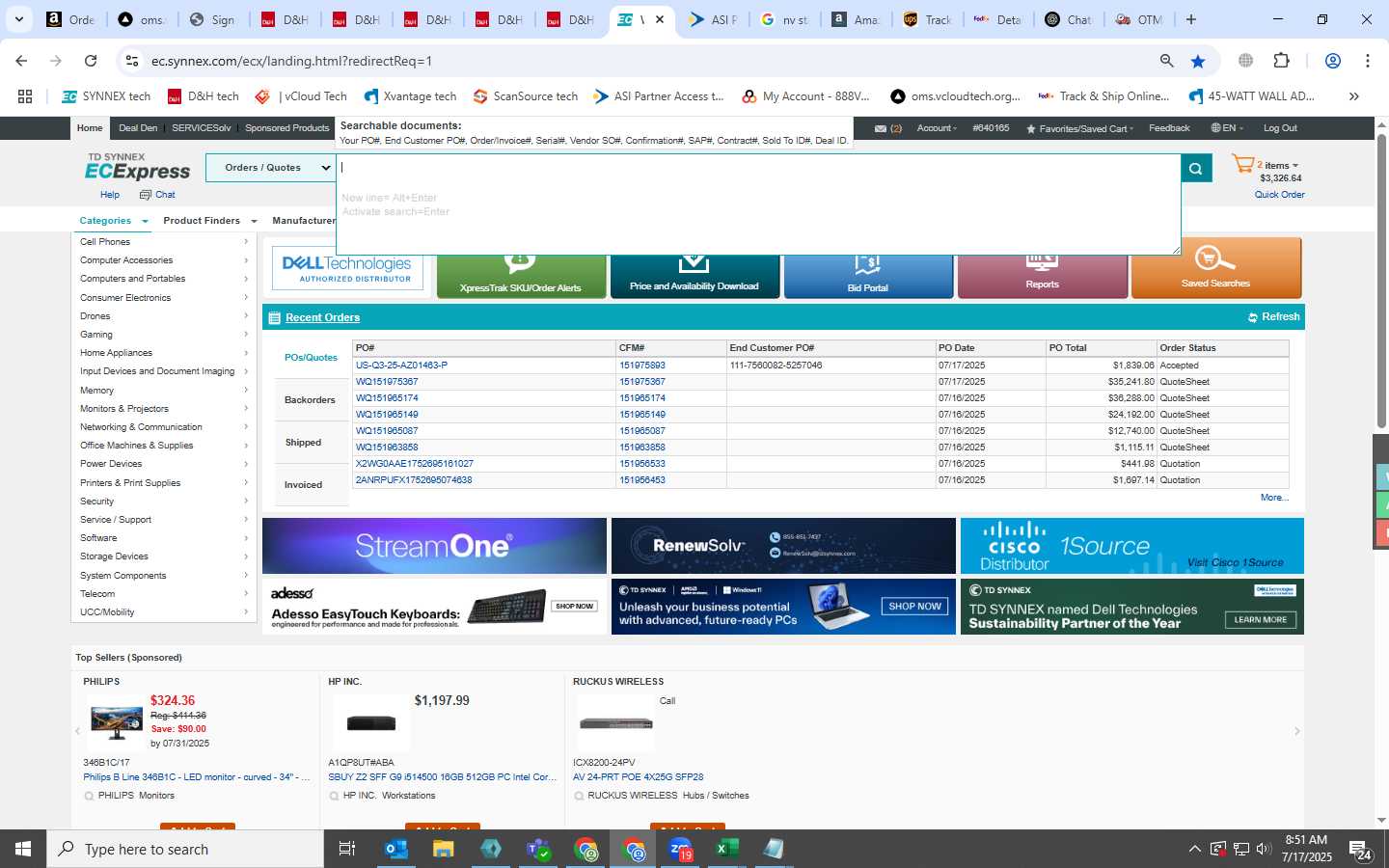
Task: Click SHOP NOW on the Adesso keyboards banner
Action: coord(574,607)
